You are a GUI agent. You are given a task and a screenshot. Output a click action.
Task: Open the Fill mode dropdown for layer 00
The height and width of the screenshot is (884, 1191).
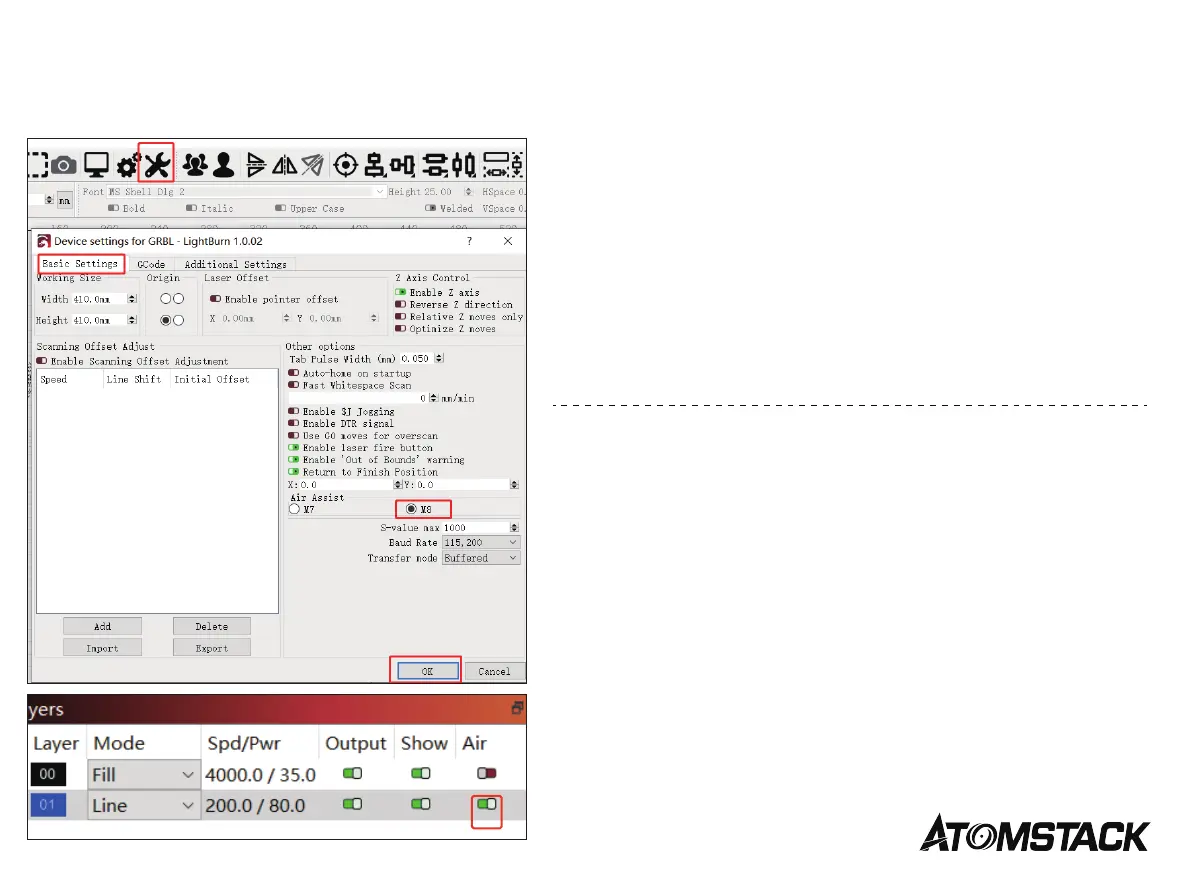tap(144, 775)
